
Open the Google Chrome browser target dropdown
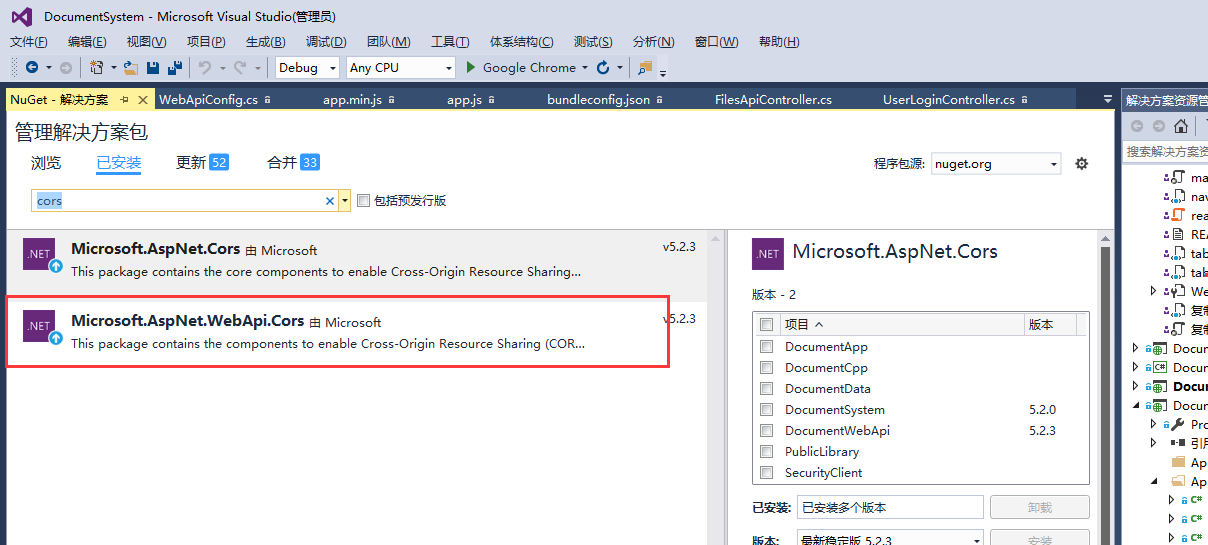click(584, 68)
